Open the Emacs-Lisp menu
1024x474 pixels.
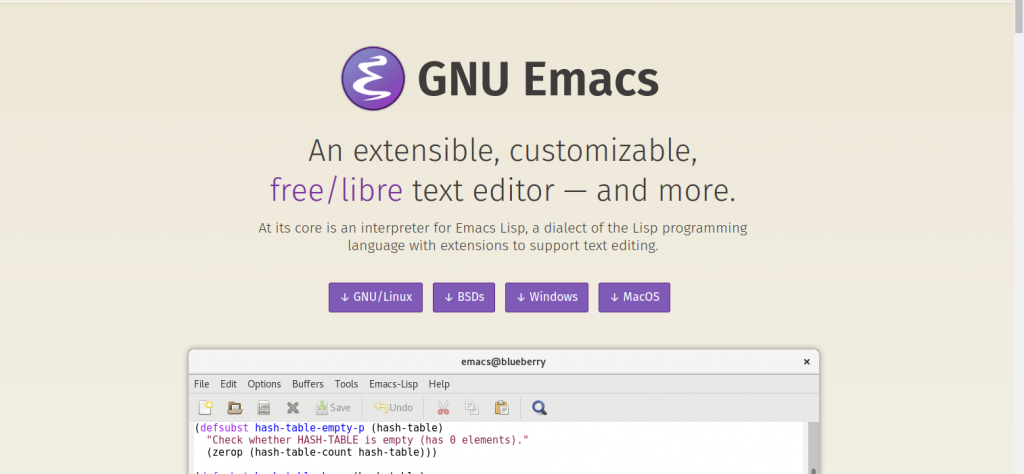[394, 384]
